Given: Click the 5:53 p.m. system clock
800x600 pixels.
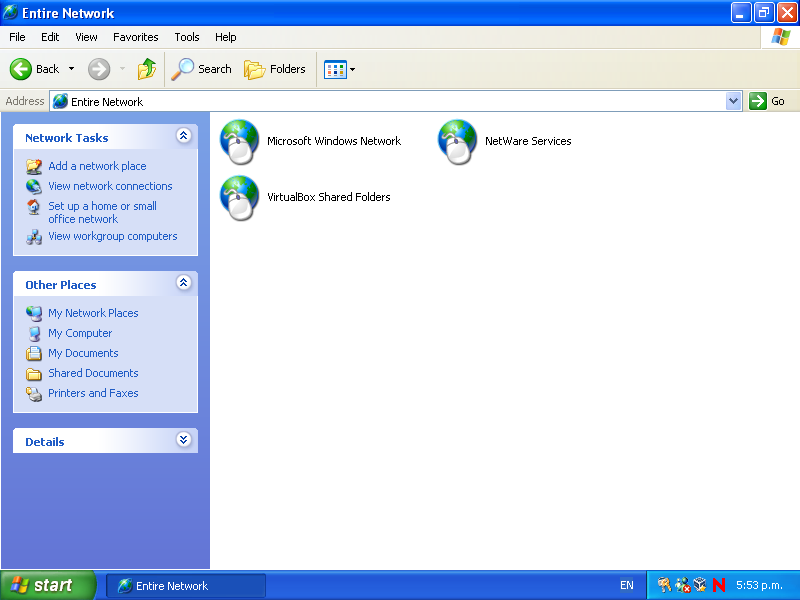Looking at the screenshot, I should click(759, 585).
